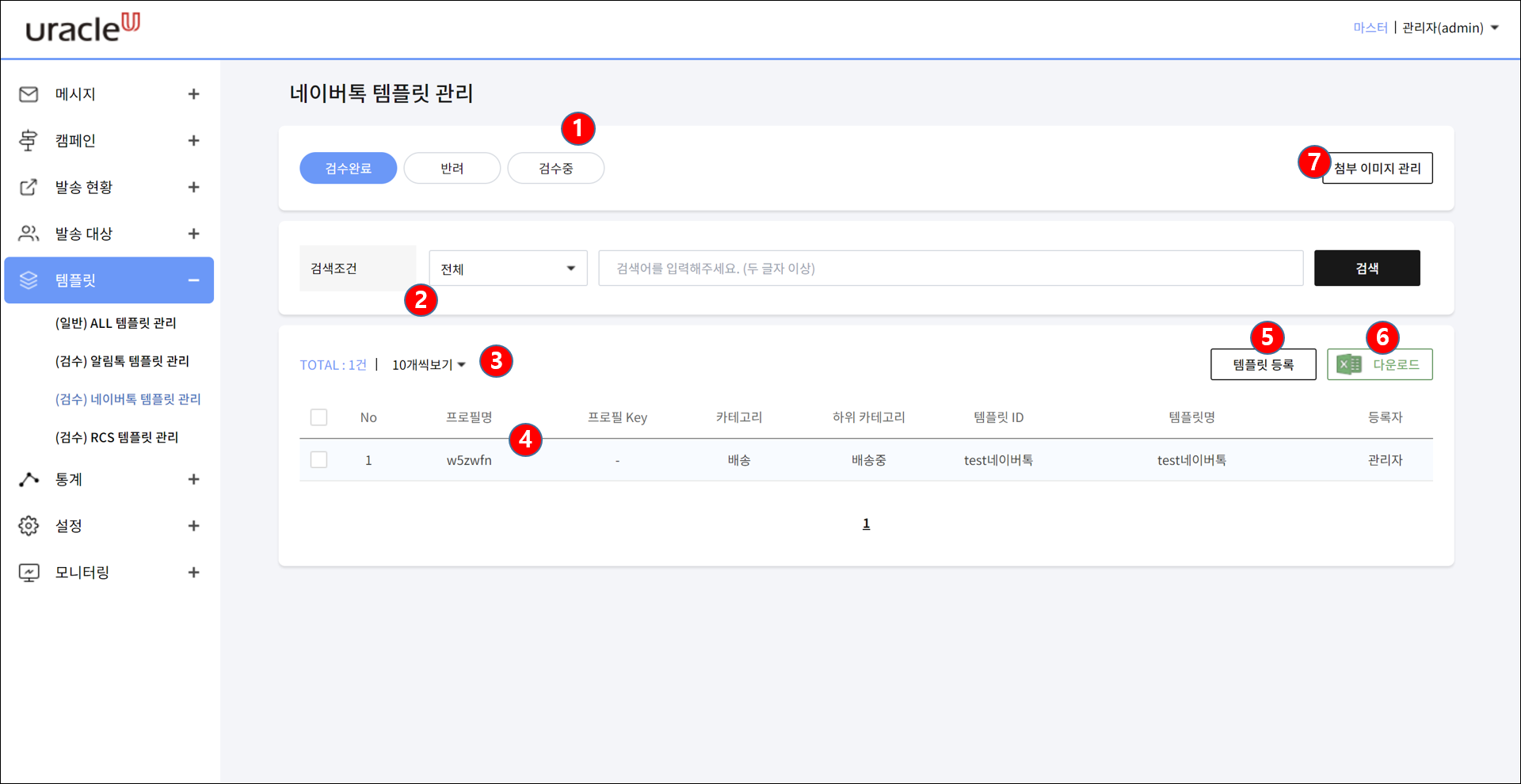
Task: Click the 설정 gear icon
Action: point(29,526)
